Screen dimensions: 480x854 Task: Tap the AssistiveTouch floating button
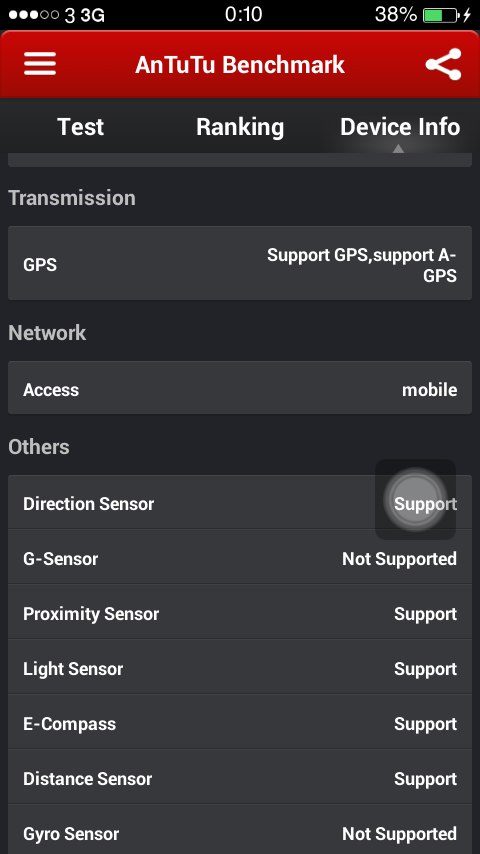coord(415,499)
